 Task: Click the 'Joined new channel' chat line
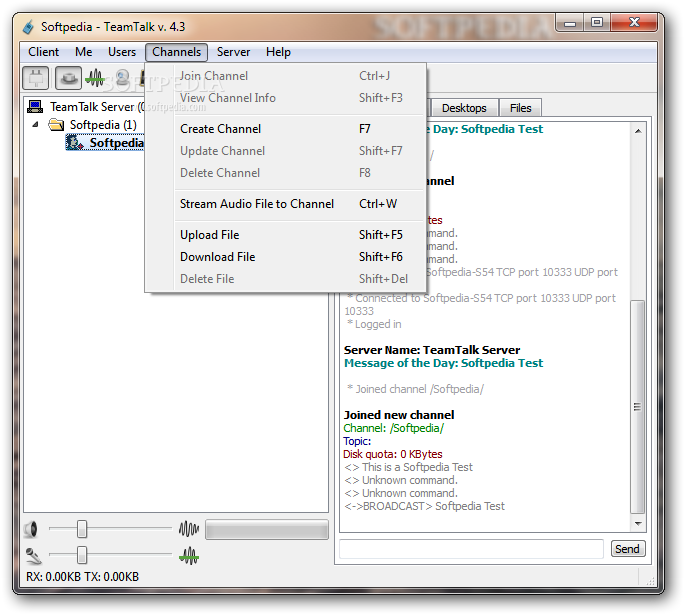(x=399, y=415)
